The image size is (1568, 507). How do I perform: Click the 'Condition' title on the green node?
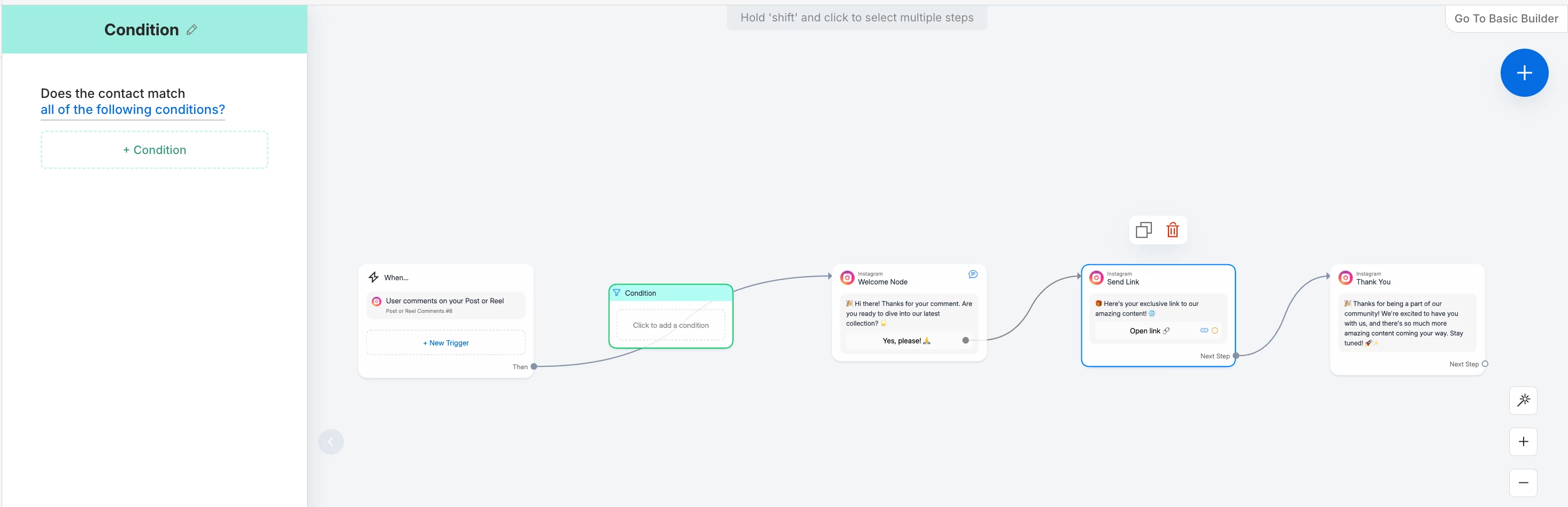click(640, 293)
